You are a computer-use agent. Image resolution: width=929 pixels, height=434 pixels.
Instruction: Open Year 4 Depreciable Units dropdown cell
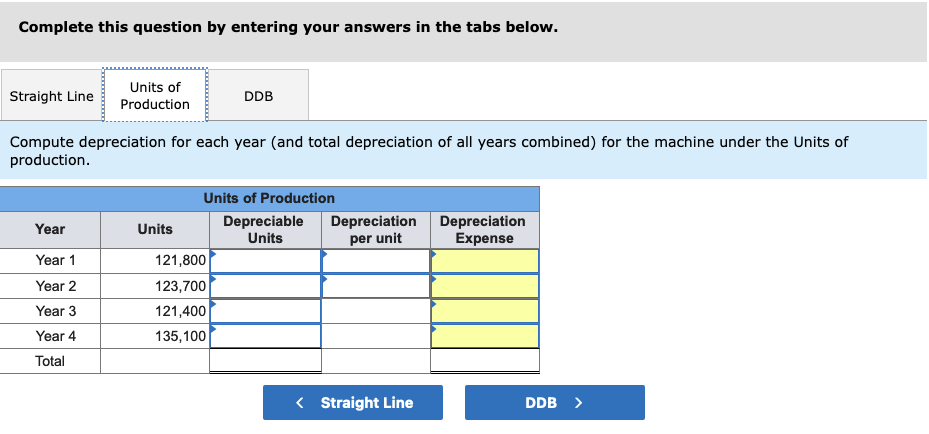pos(265,336)
